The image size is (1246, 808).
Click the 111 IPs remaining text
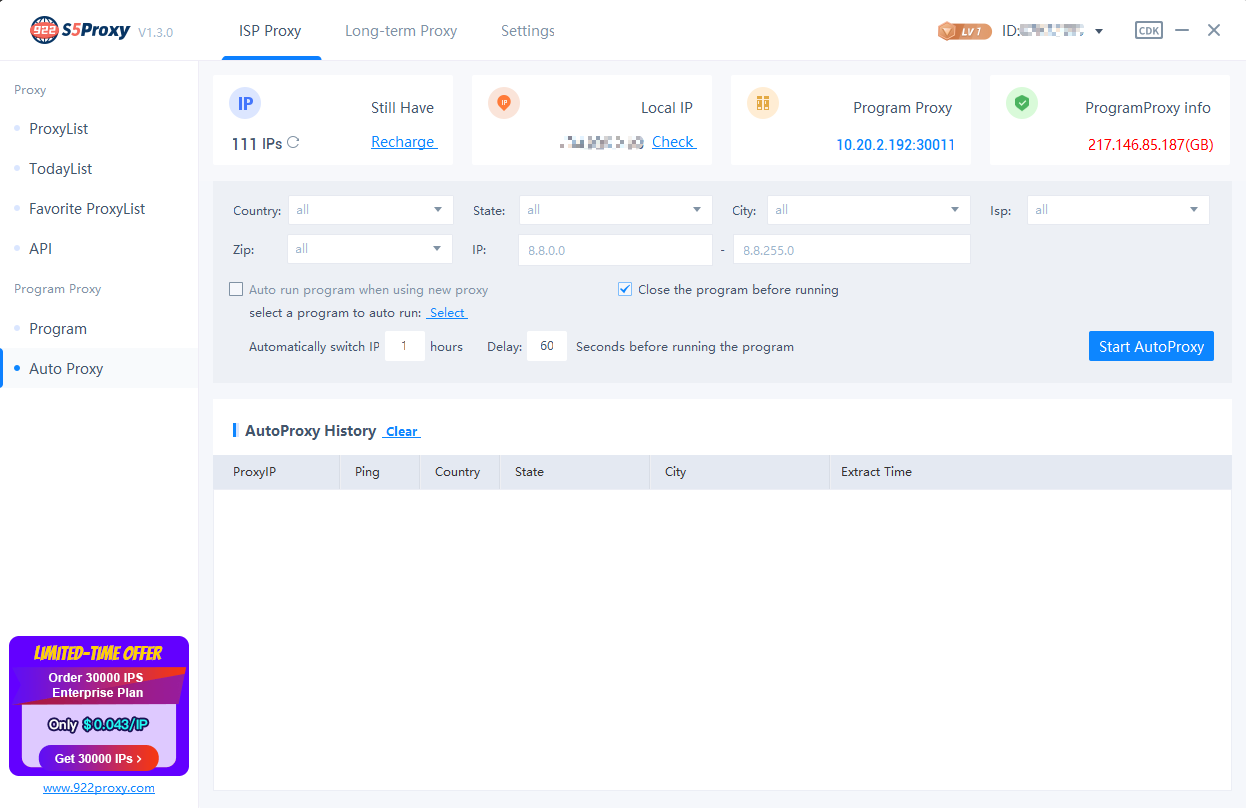click(257, 144)
